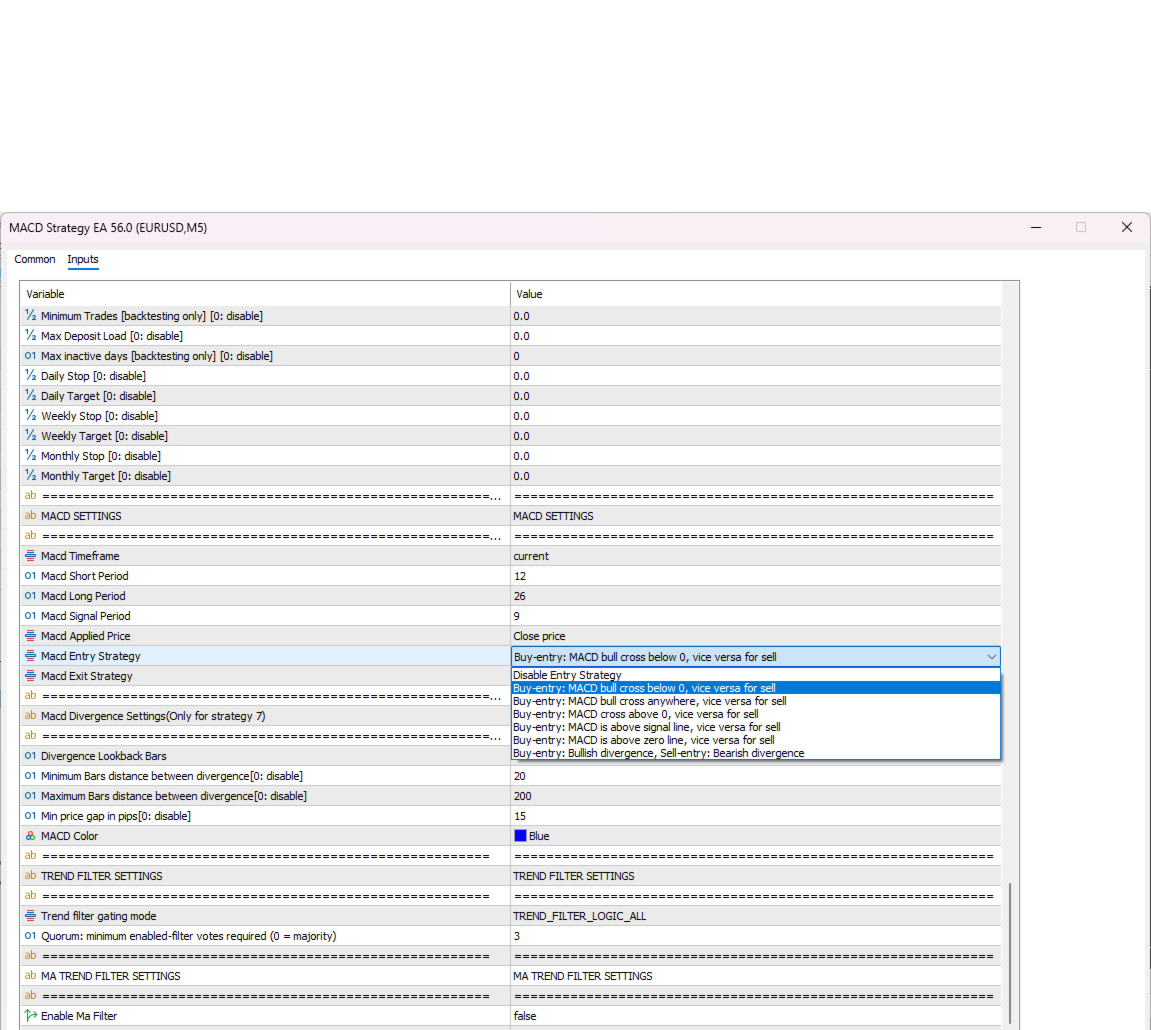1151x1030 pixels.
Task: Edit the Macd Signal Period value 9
Action: 755,616
